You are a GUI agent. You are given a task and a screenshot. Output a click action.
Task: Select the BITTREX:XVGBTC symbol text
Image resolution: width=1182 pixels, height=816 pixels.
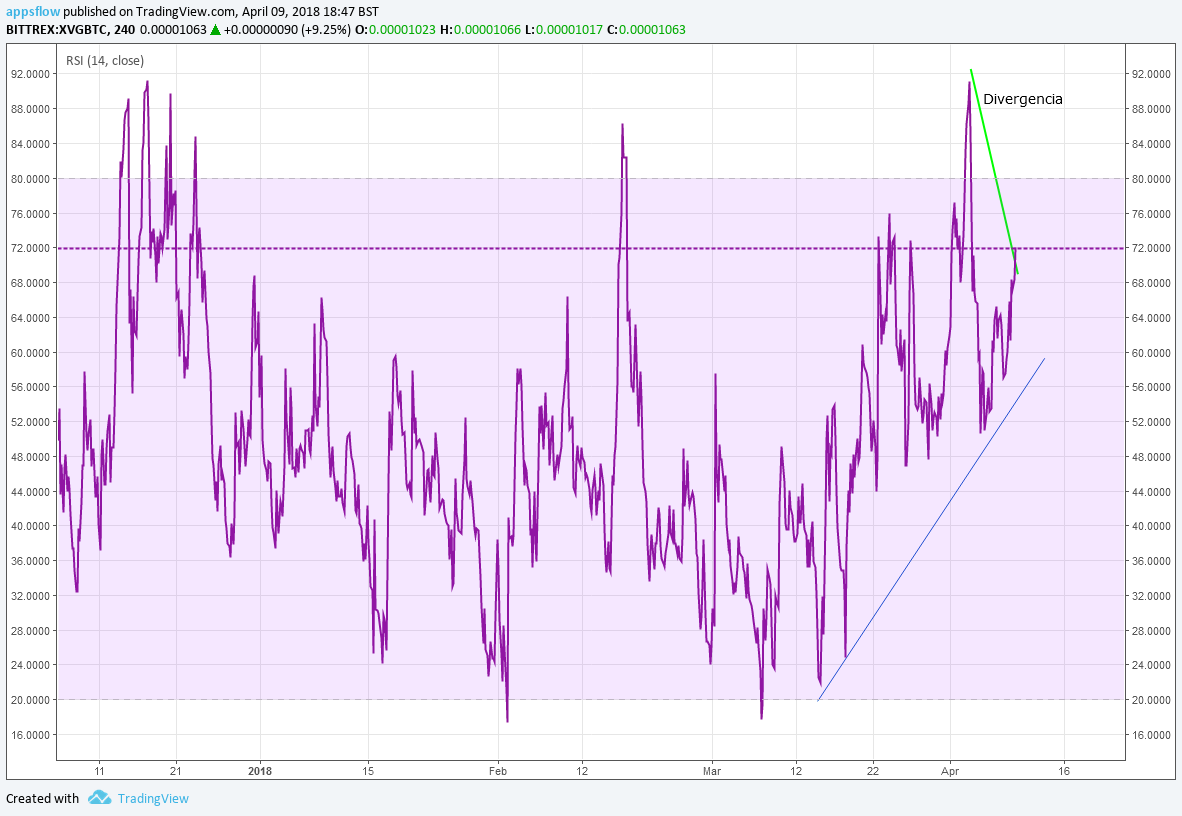57,29
